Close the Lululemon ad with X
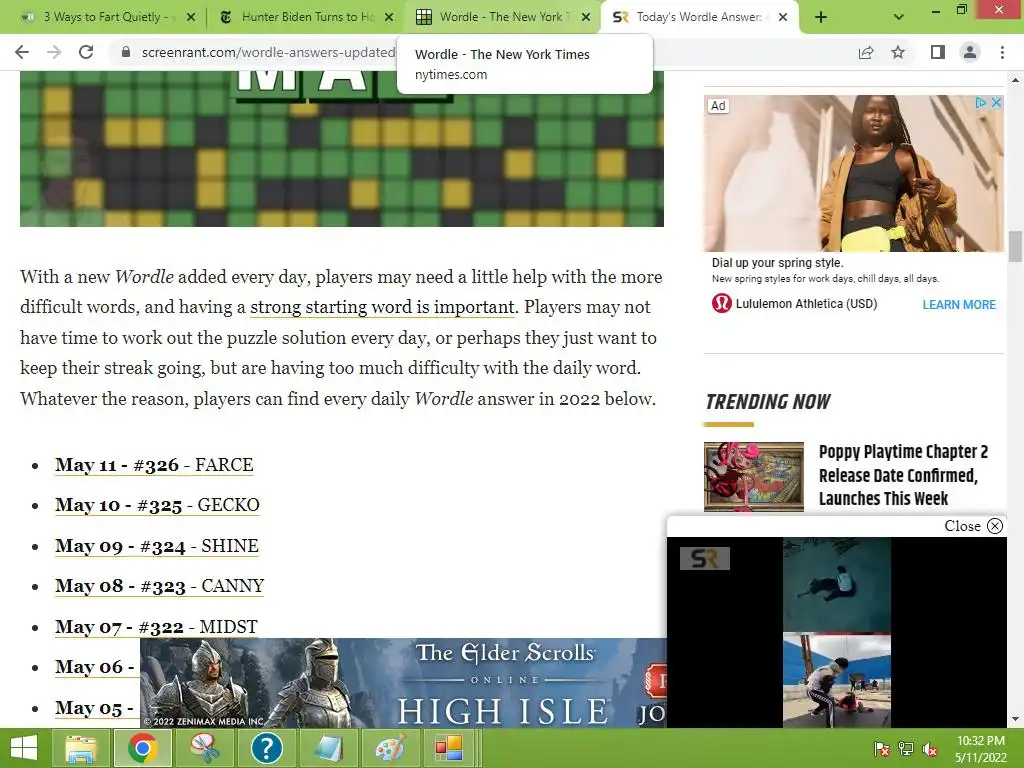This screenshot has height=768, width=1024. click(996, 103)
